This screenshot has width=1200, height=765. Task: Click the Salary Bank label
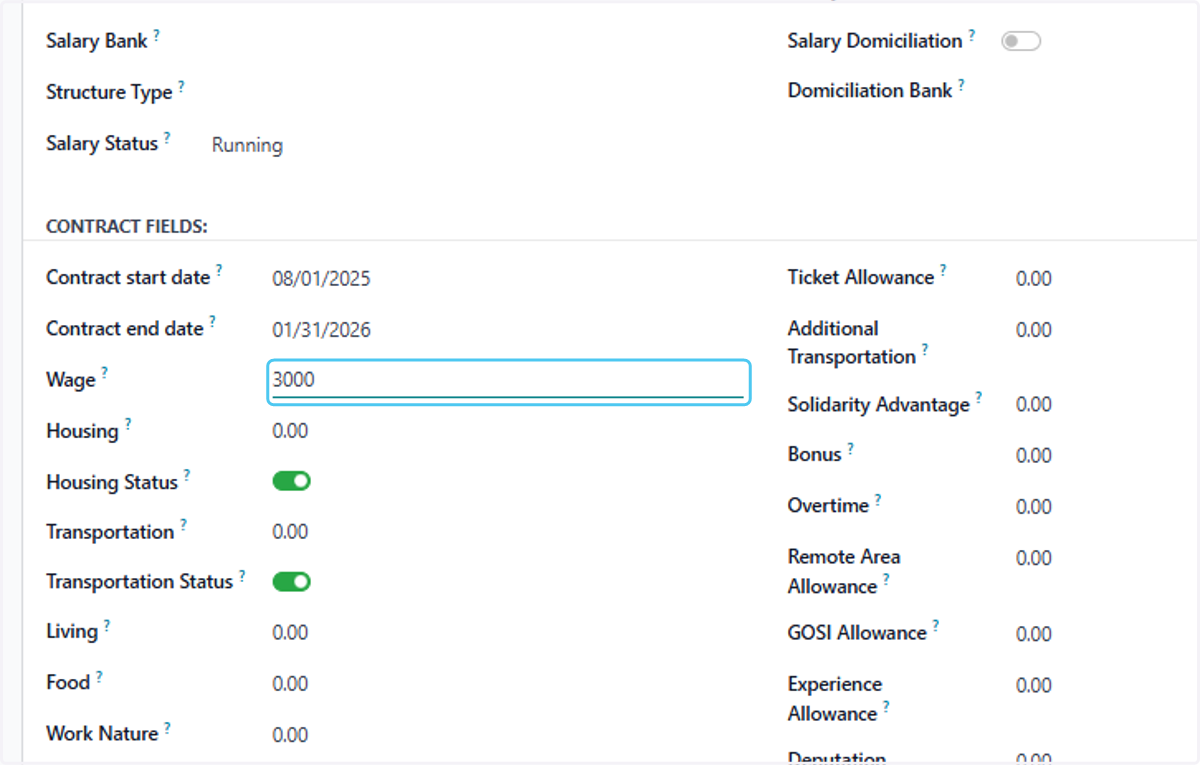pyautogui.click(x=97, y=41)
